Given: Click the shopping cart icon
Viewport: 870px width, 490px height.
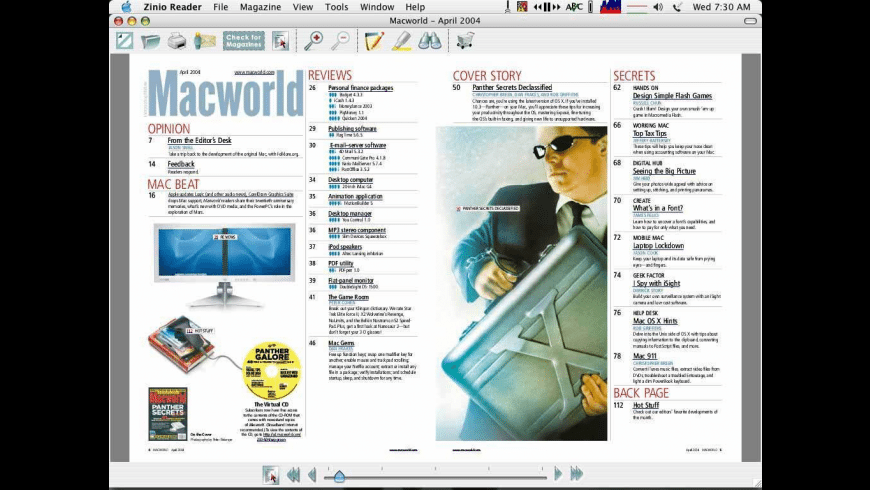Looking at the screenshot, I should [465, 41].
